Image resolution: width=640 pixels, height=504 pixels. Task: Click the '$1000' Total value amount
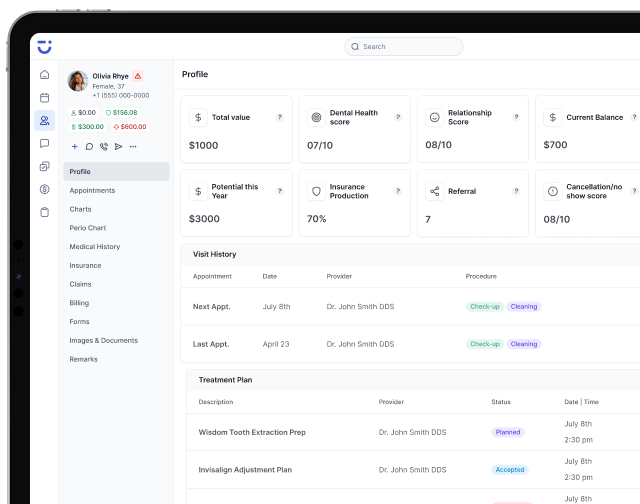click(x=203, y=145)
